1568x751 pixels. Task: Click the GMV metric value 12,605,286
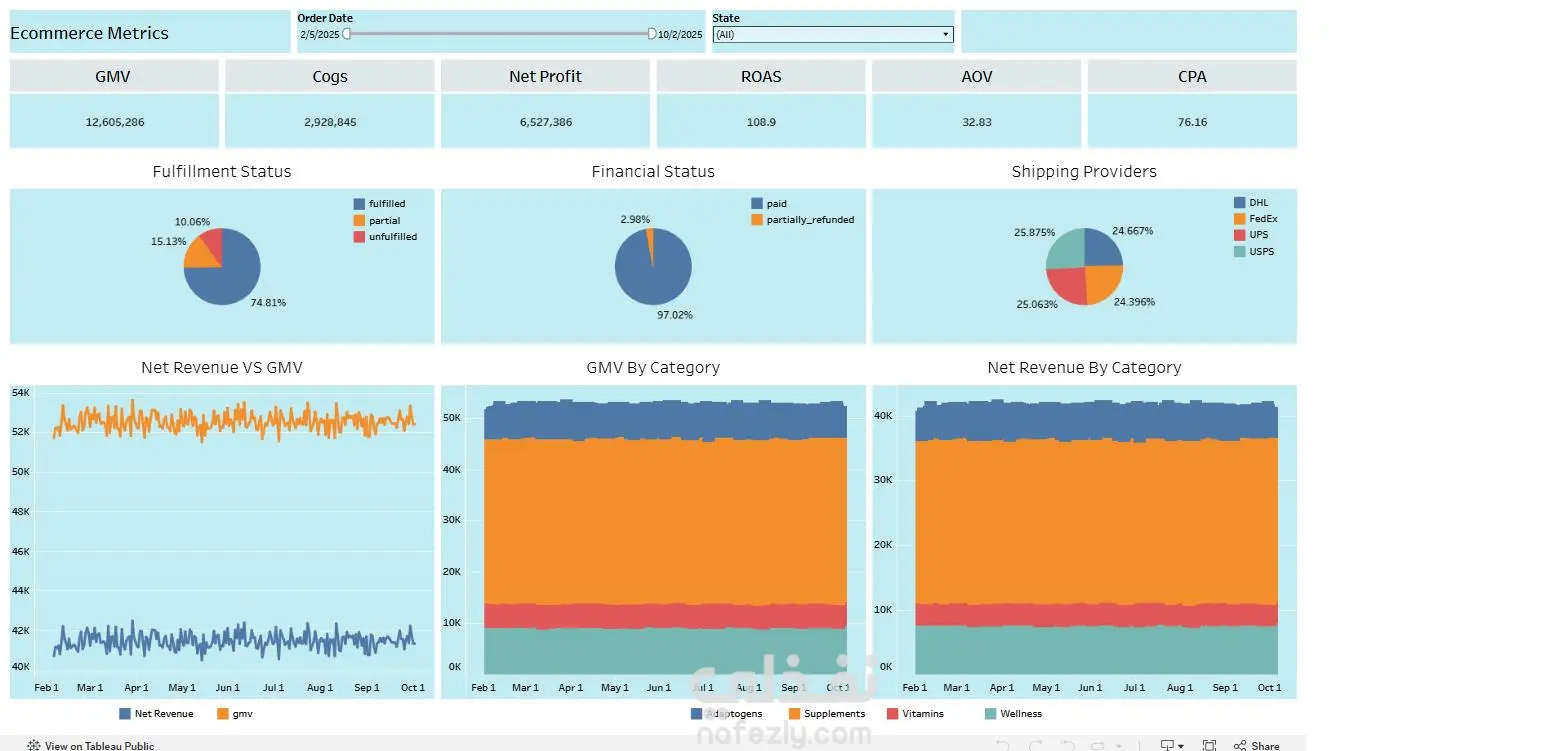(x=115, y=122)
